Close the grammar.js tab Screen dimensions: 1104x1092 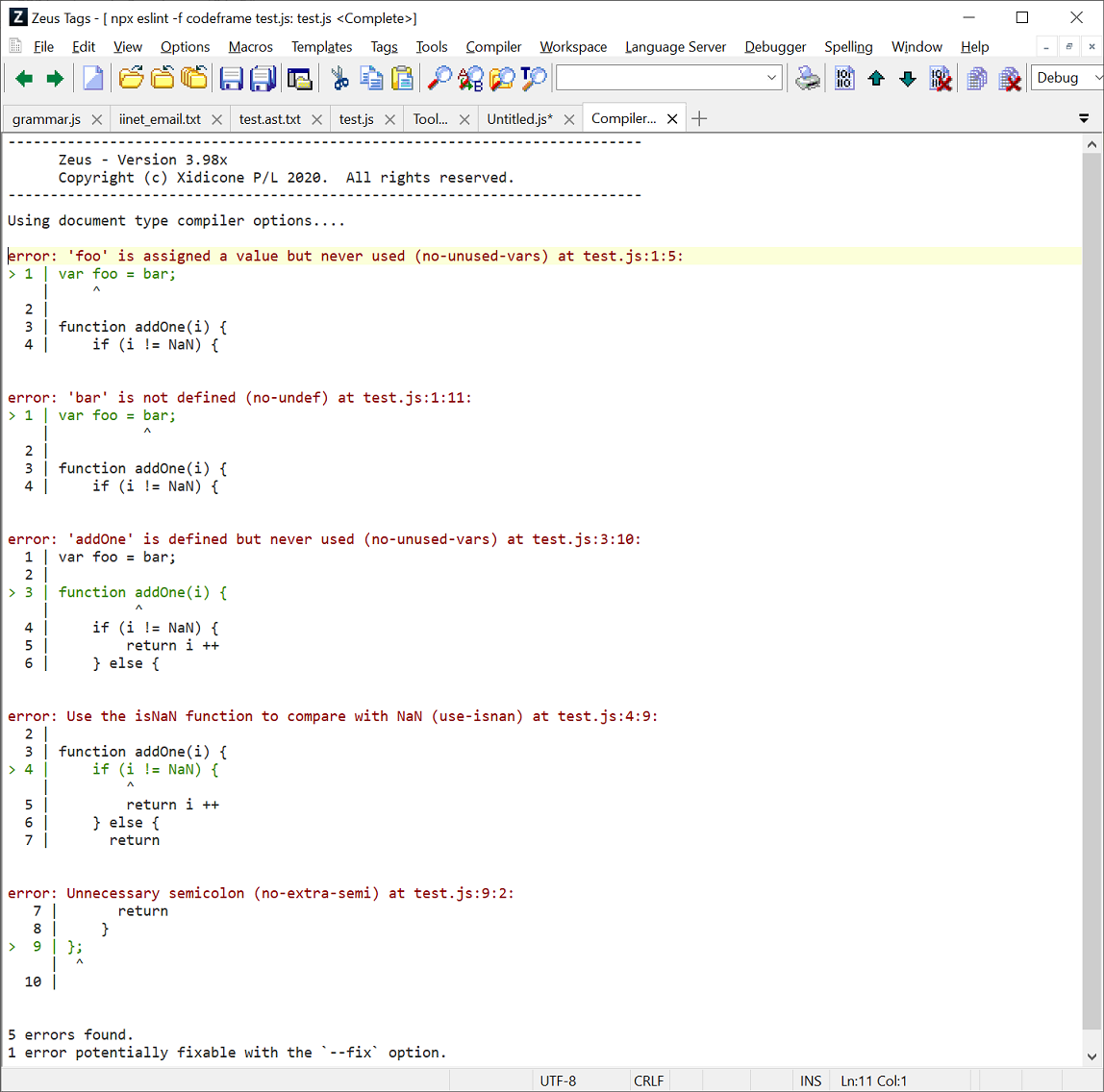click(96, 119)
